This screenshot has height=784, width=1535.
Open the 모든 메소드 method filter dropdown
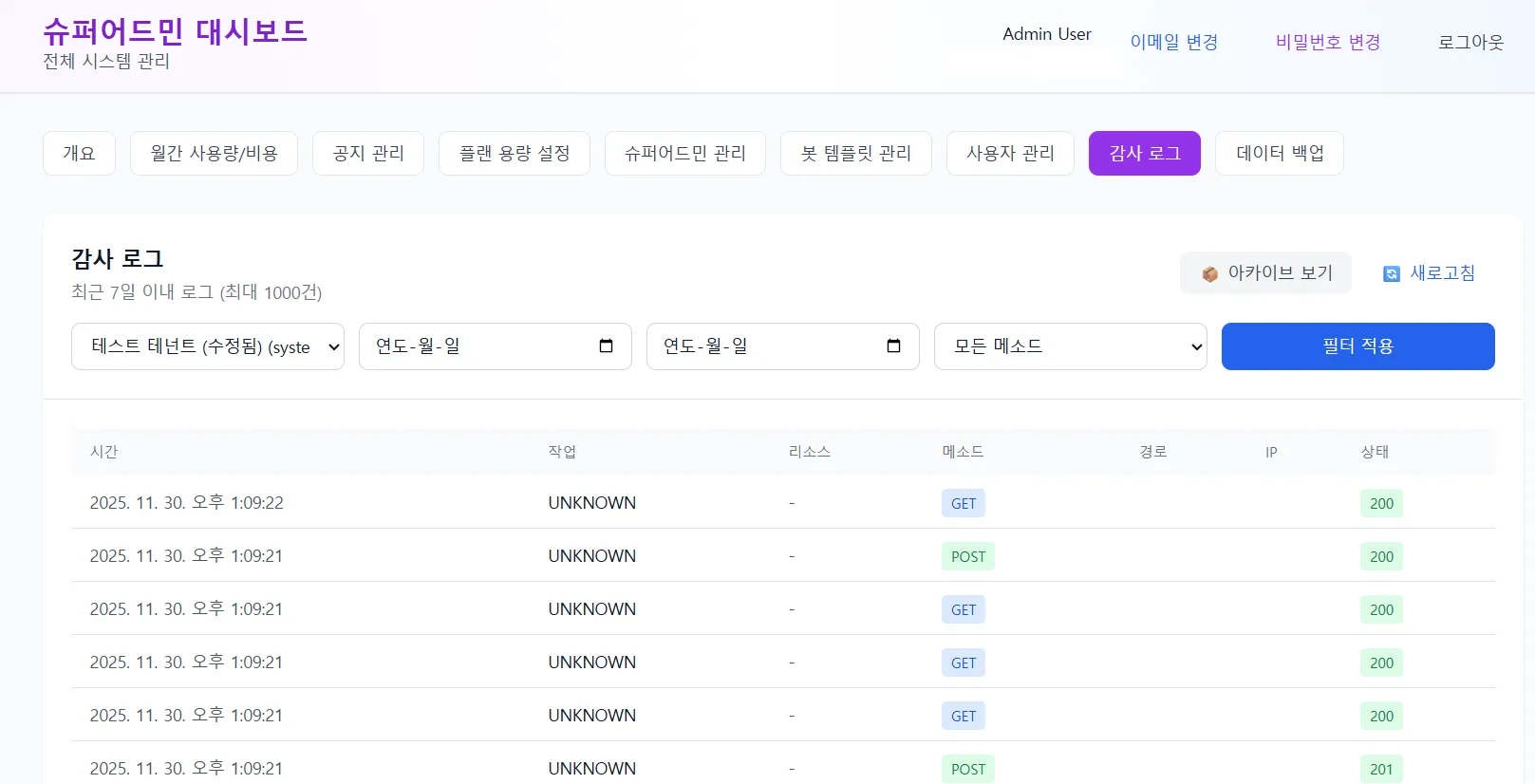point(1070,346)
